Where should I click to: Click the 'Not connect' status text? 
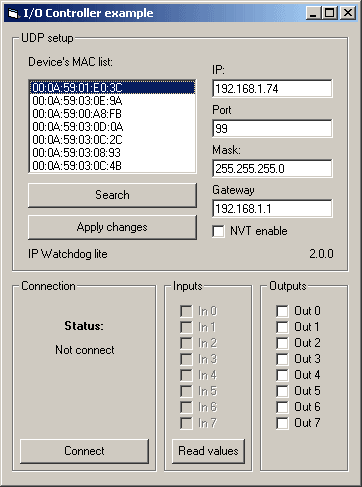point(85,350)
